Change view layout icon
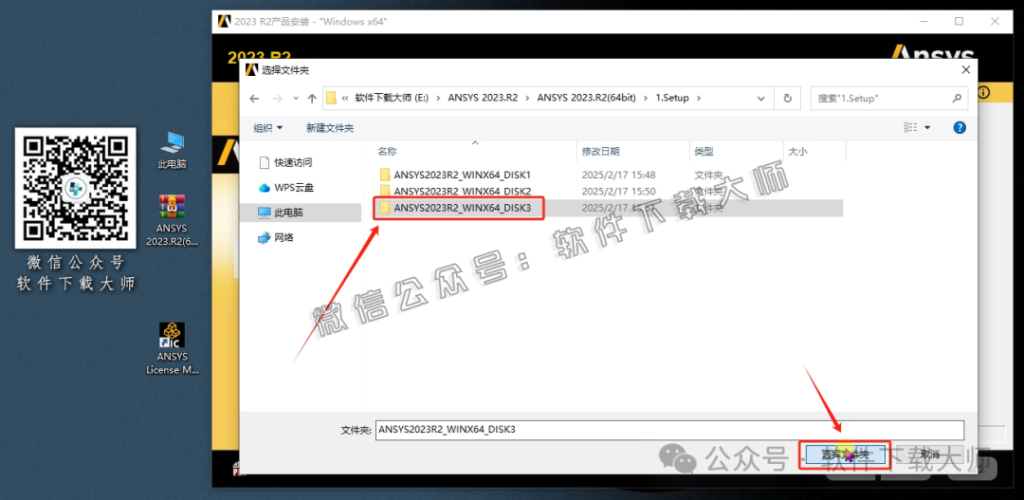The height and width of the screenshot is (500, 1024). point(912,128)
